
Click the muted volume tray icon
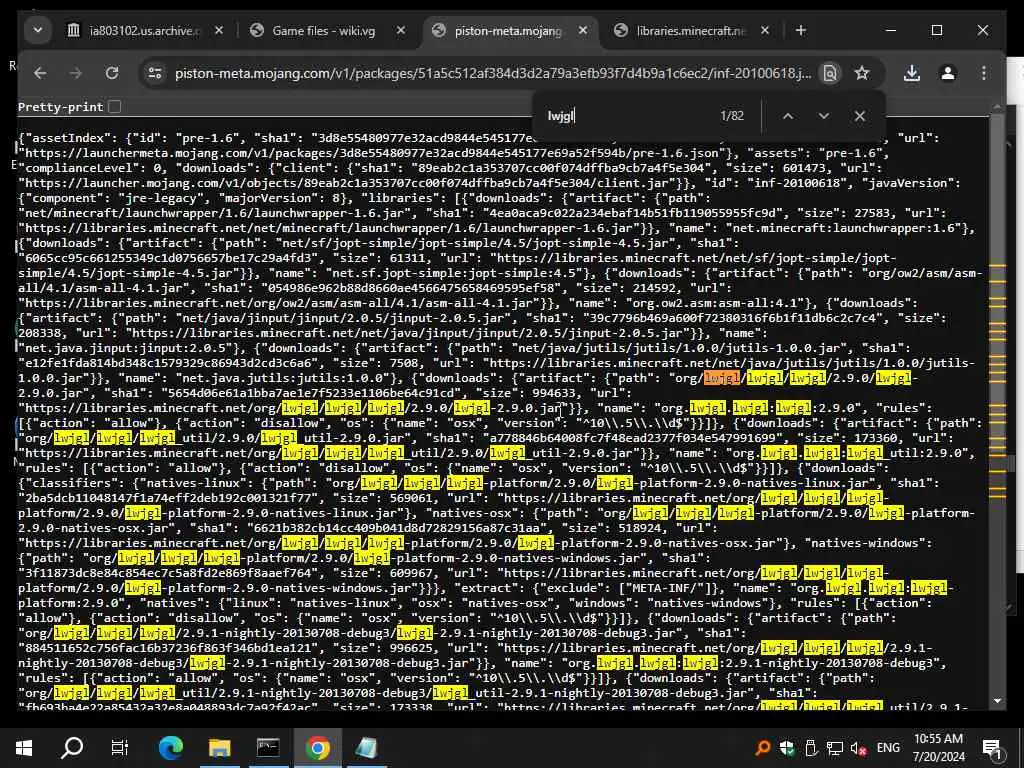[x=858, y=748]
